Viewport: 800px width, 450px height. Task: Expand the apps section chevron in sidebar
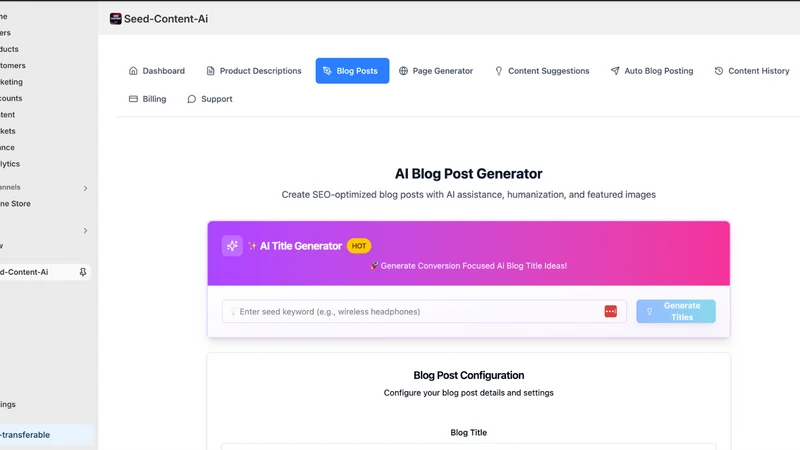85,231
